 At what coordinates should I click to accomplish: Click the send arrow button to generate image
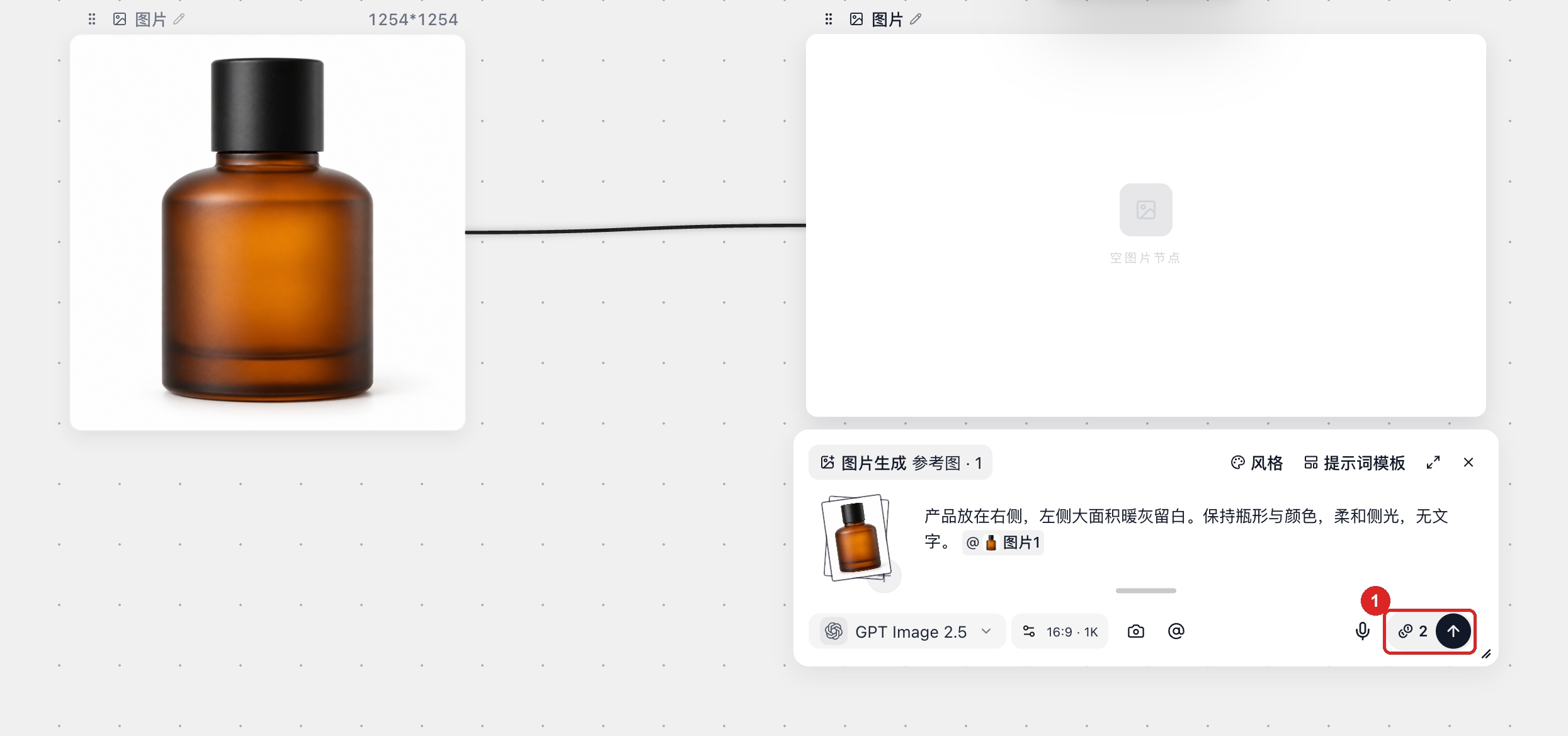pos(1453,631)
